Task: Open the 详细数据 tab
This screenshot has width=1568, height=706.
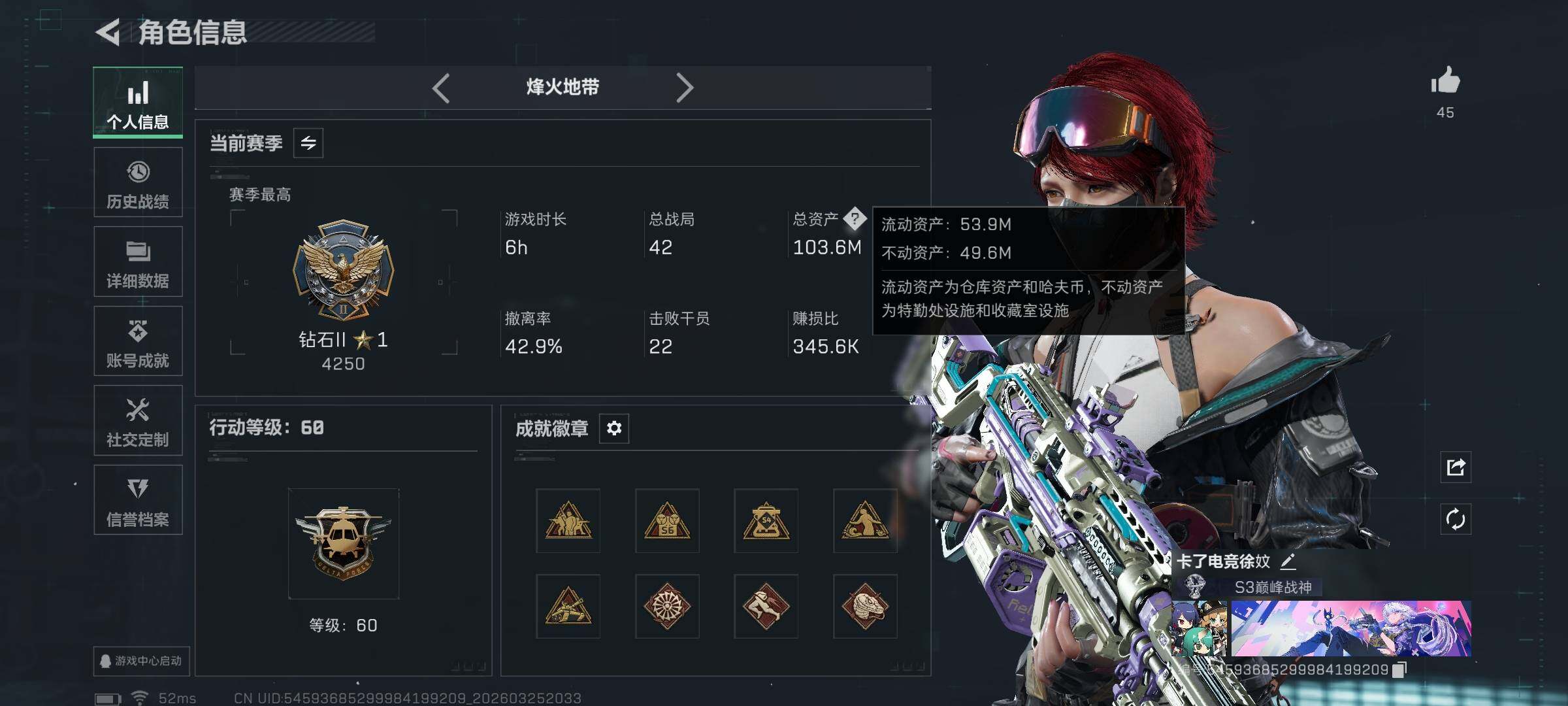Action: click(x=138, y=261)
